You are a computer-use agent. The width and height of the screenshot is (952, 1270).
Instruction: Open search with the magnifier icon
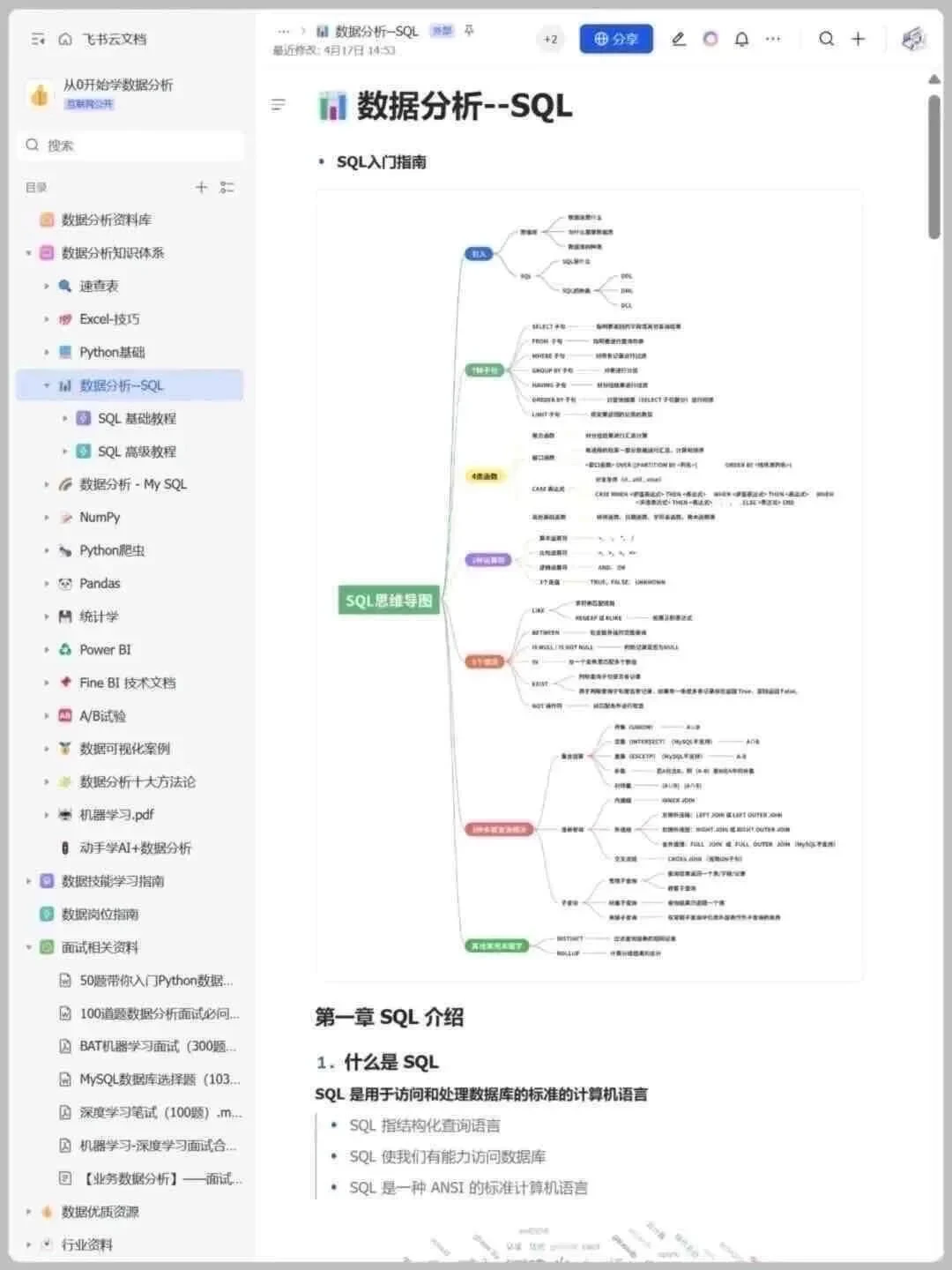pos(826,39)
